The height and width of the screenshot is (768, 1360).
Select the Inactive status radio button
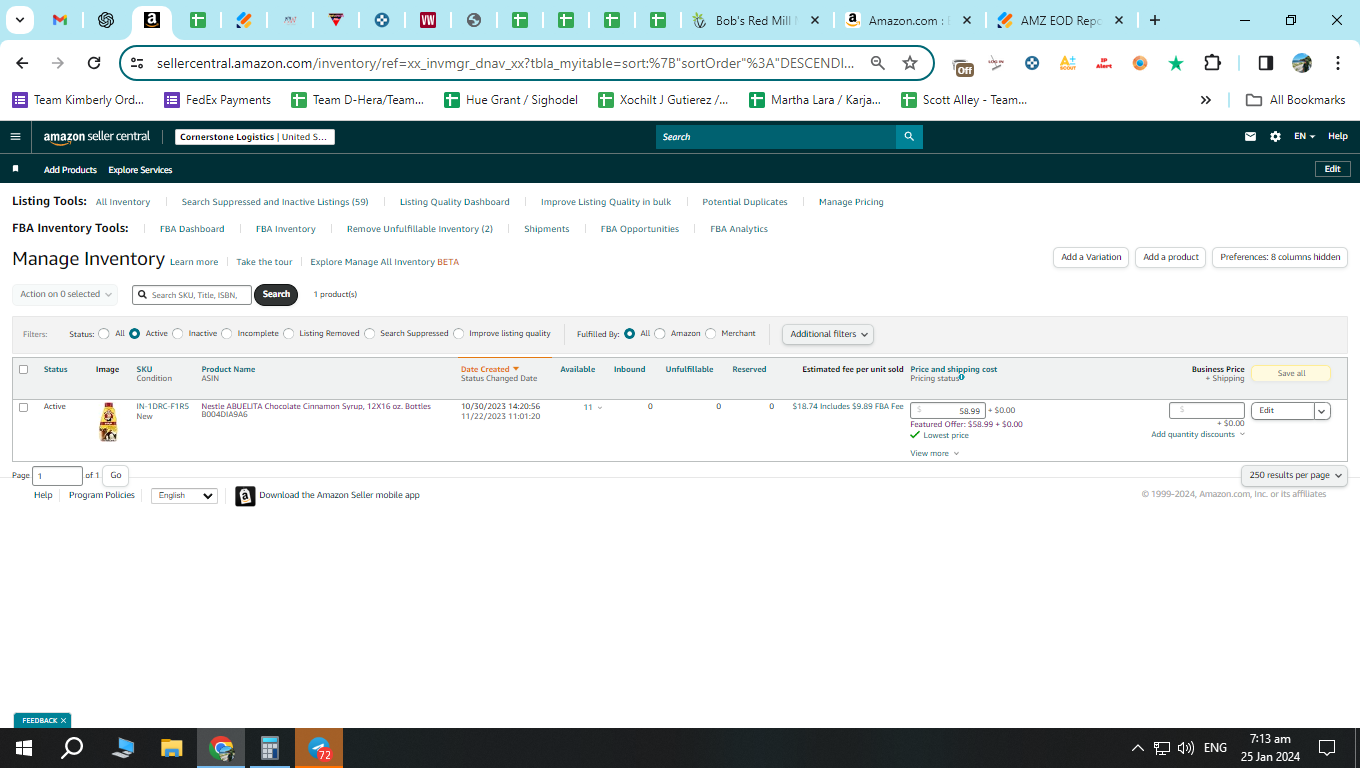178,334
